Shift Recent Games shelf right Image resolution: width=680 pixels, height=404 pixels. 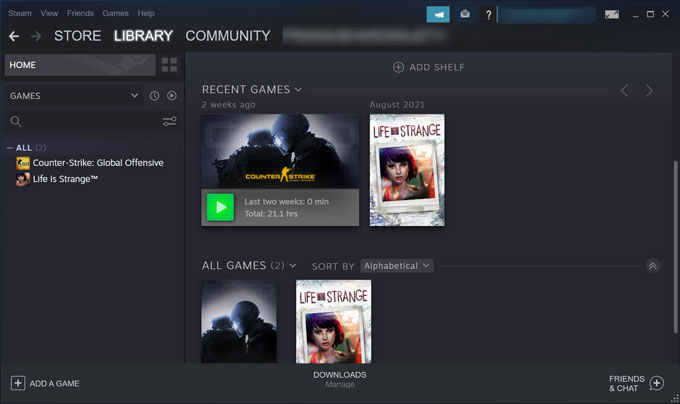tap(649, 91)
